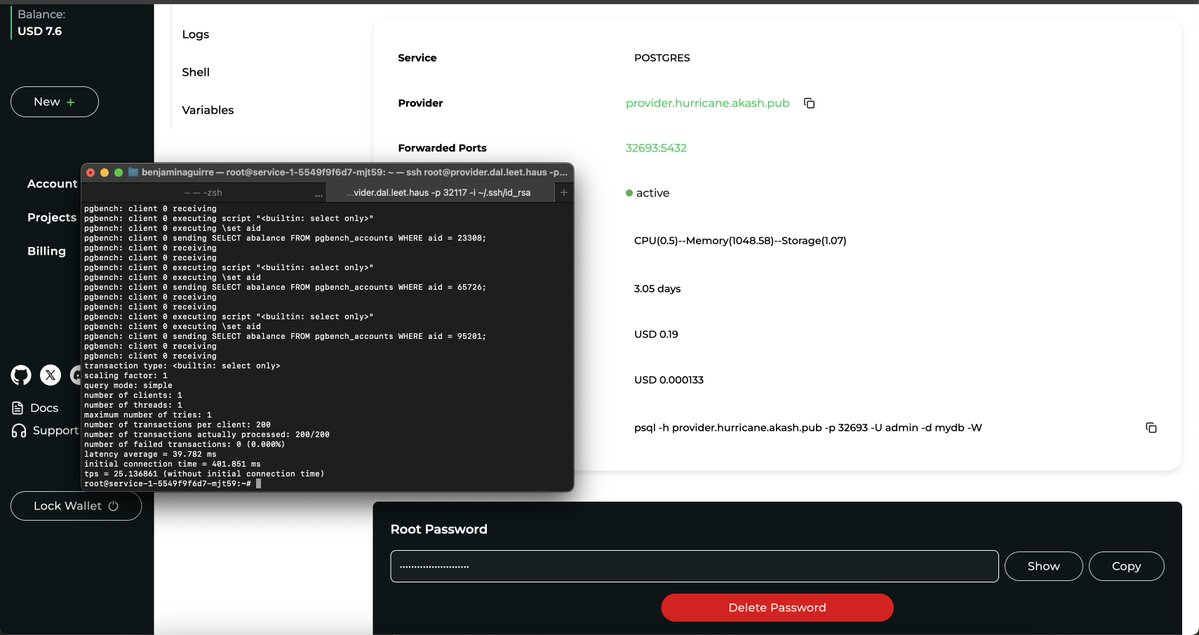Screen dimensions: 1199x635
Task: Copy the psql connection command via its icon
Action: click(1151, 428)
